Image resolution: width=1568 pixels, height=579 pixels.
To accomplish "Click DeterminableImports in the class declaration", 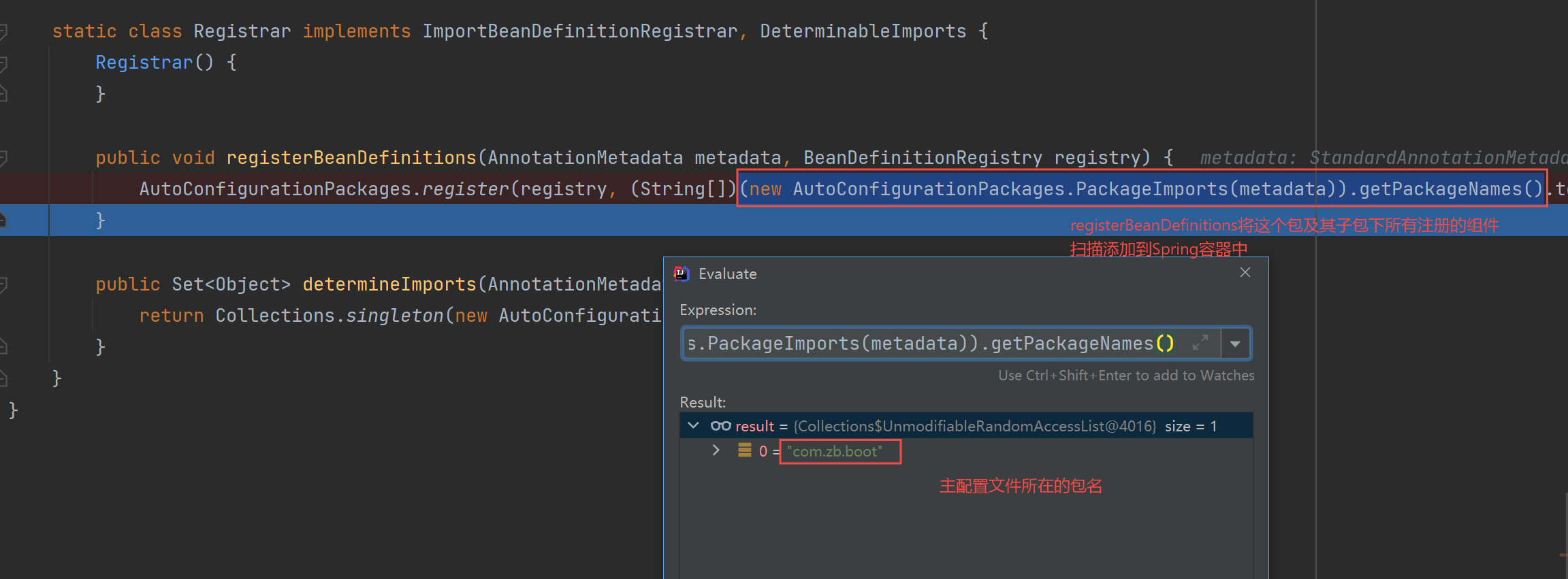I will tap(863, 31).
